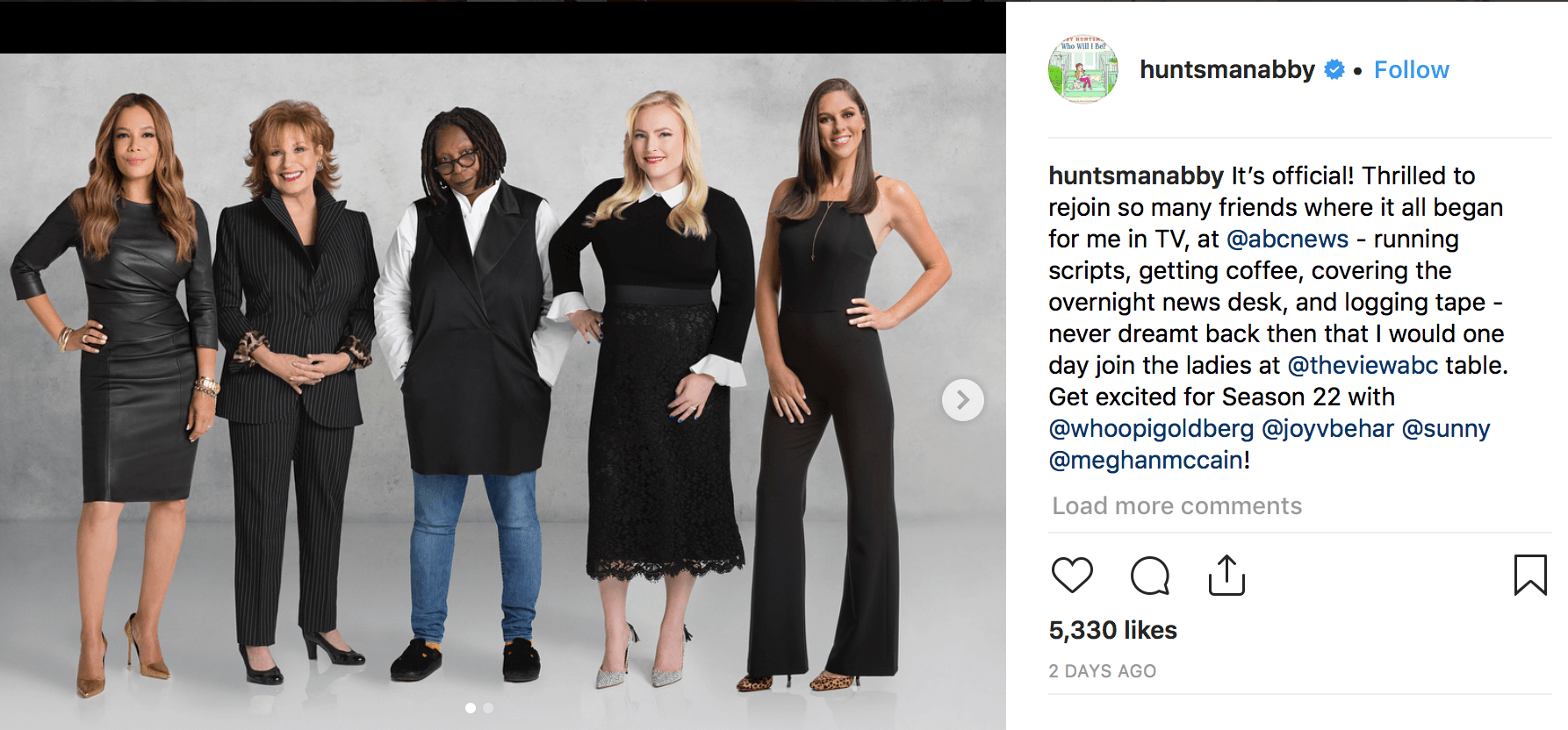Share the post using the share icon
Viewport: 1568px width, 730px height.
[1226, 576]
